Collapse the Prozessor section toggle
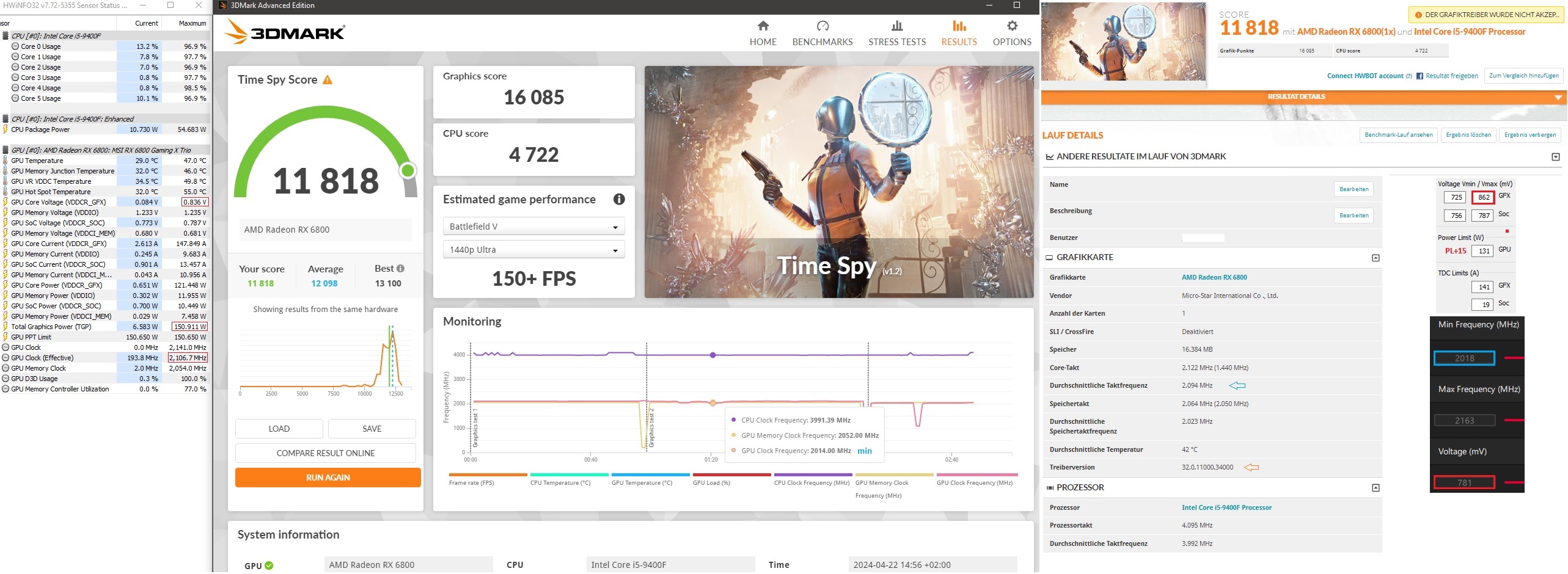The image size is (1568, 574). (x=1376, y=488)
